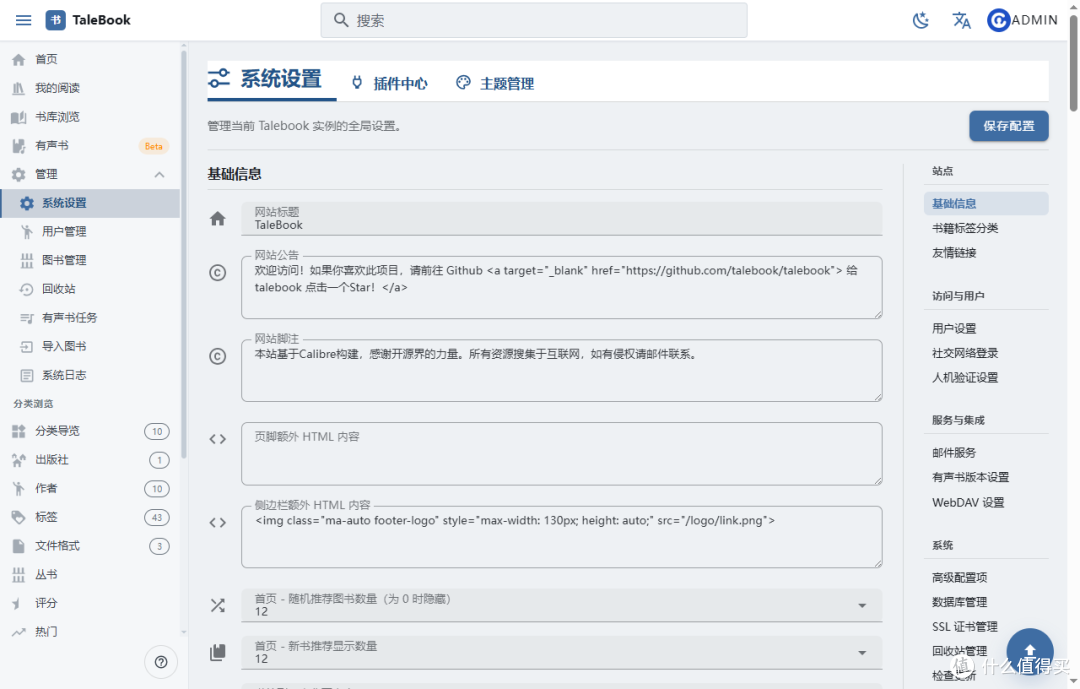The width and height of the screenshot is (1080, 689).
Task: Click the 43 count badge on 标签
Action: point(157,517)
